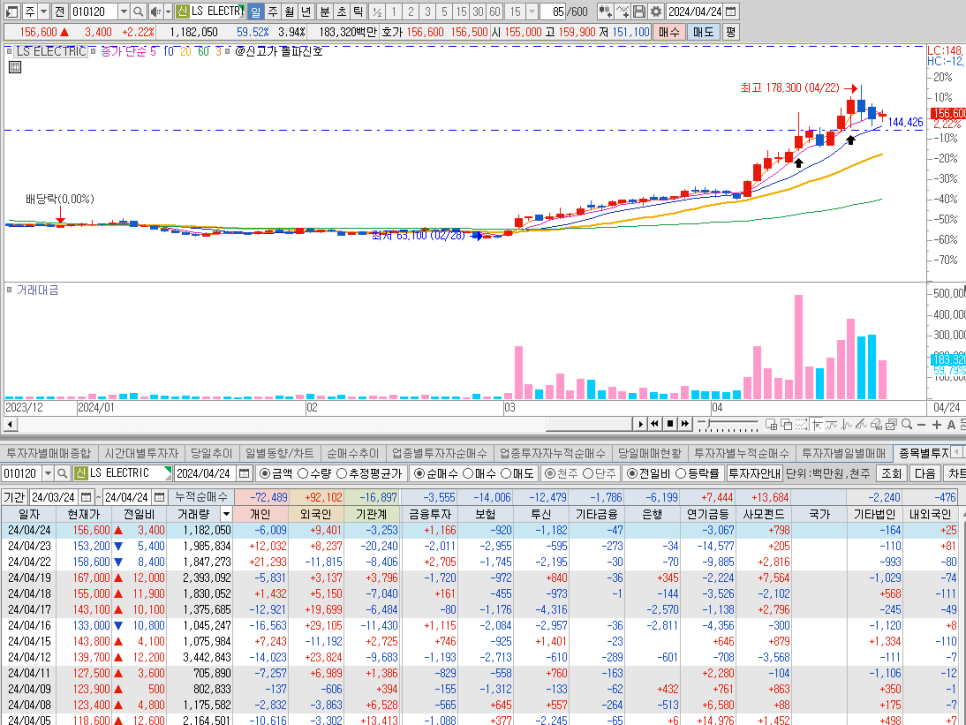The width and height of the screenshot is (966, 725).
Task: Adjust the chart zoom slider below the chart
Action: [728, 425]
